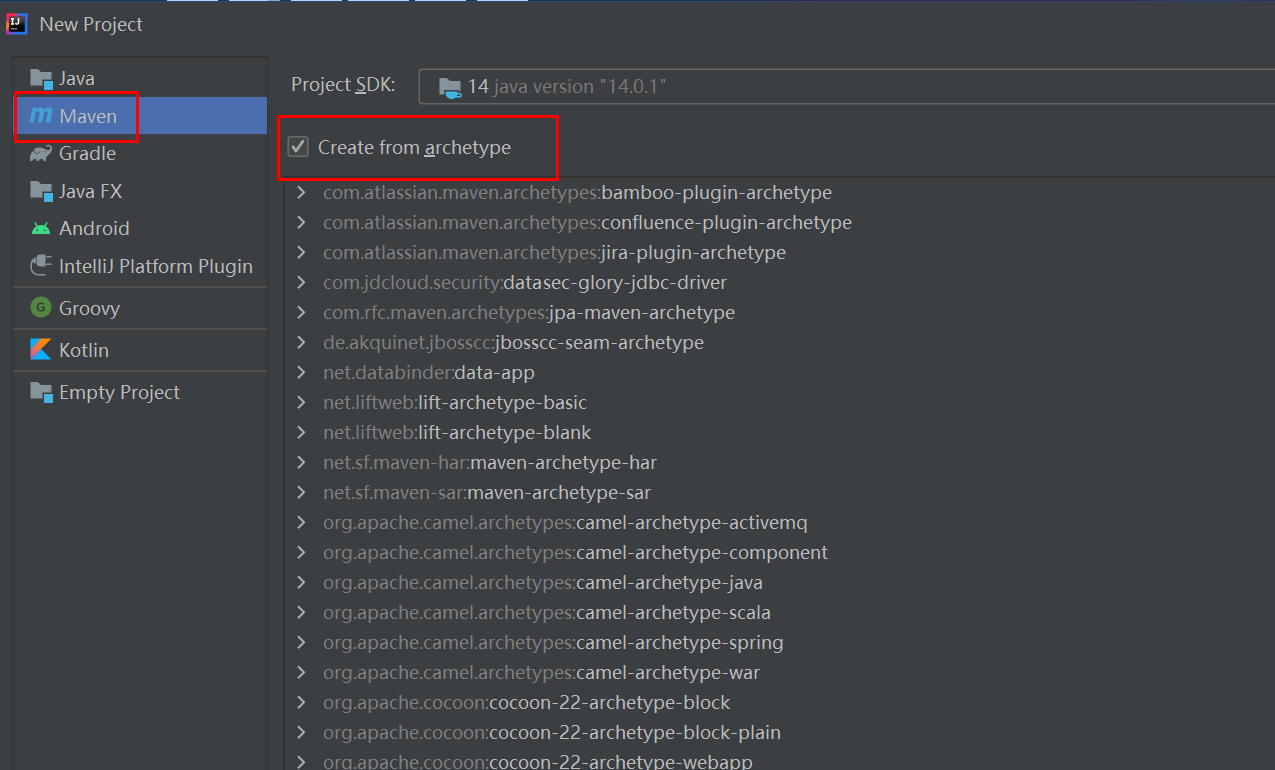Viewport: 1275px width, 770px height.
Task: Expand the camel-archetype-component row
Action: (301, 553)
